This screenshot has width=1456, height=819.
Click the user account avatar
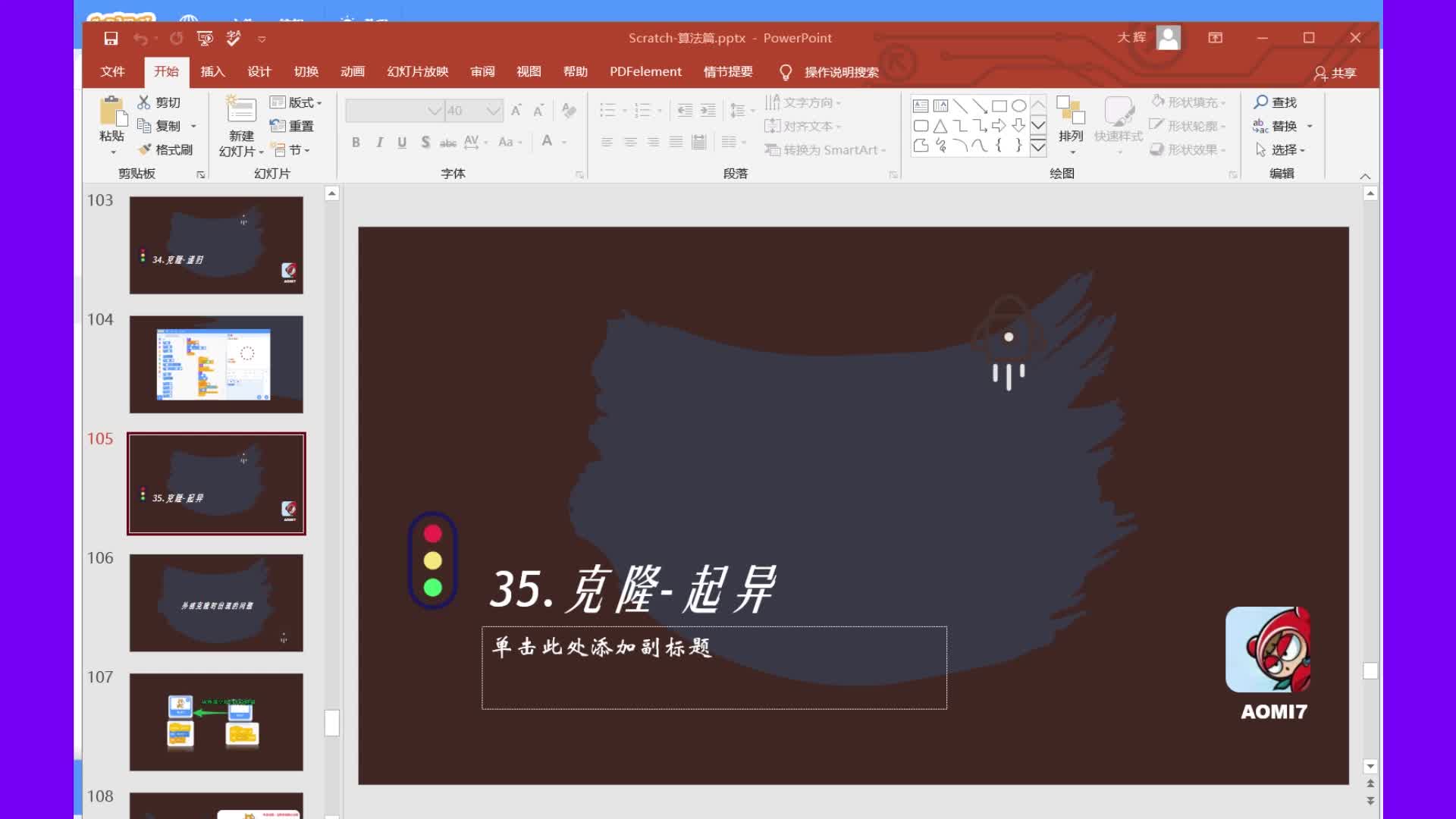coord(1169,37)
